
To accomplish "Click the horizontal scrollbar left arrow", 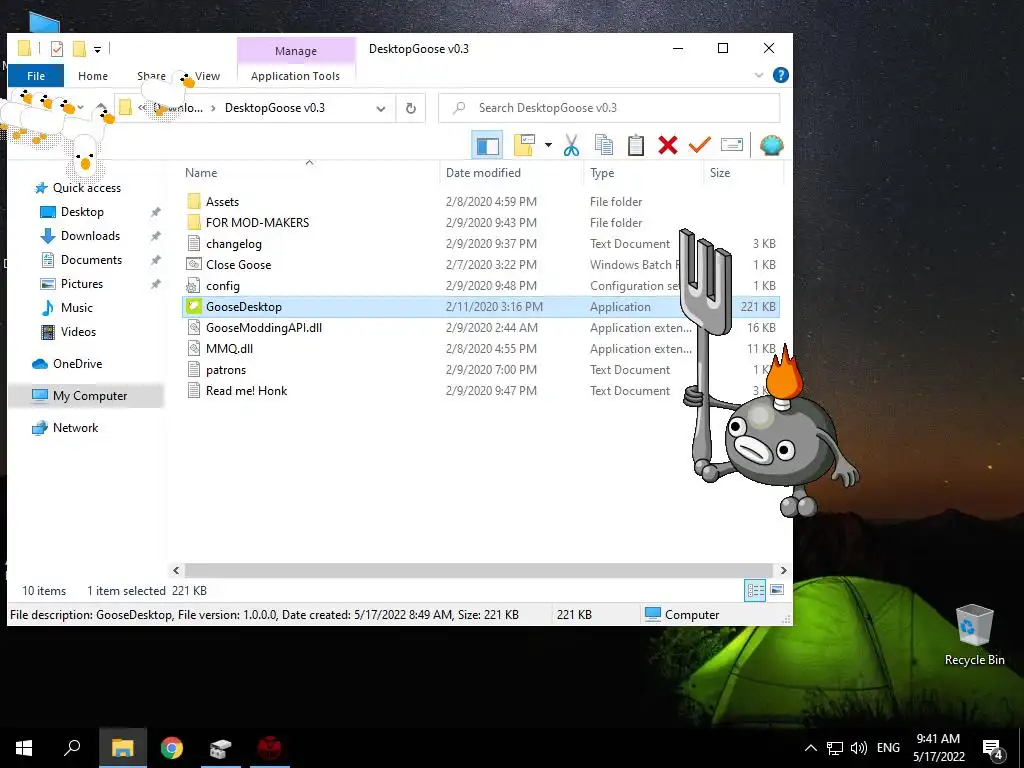I will (176, 570).
